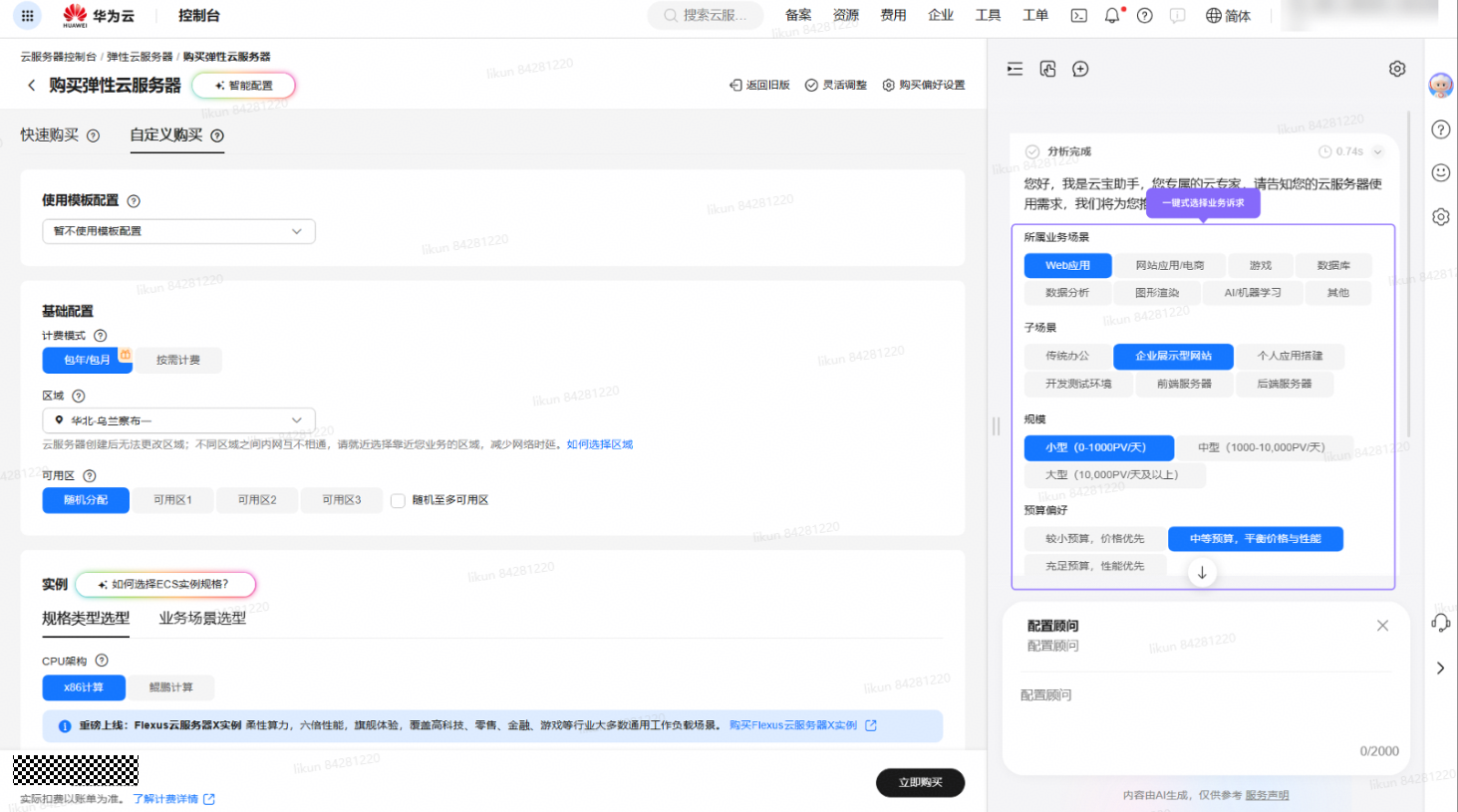Click the cloud assistant avatar in the sidebar
The height and width of the screenshot is (812, 1458).
click(x=1441, y=86)
